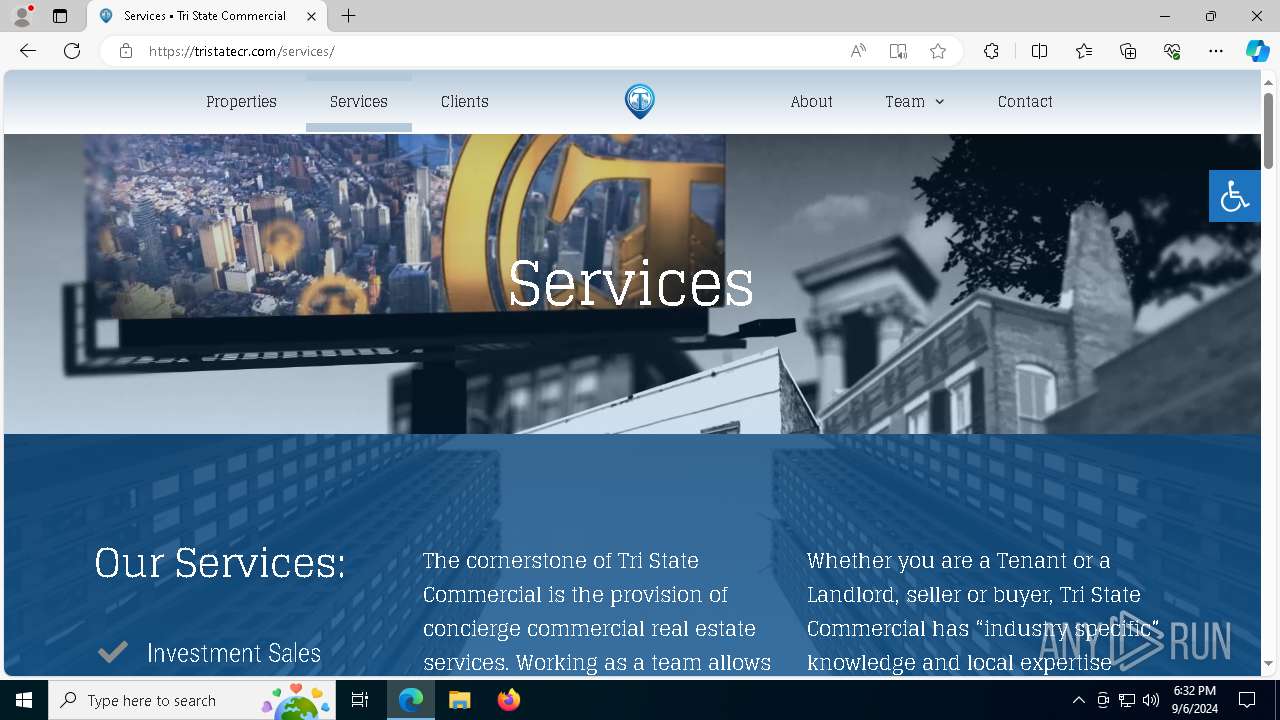Open browser Collections

click(1128, 51)
